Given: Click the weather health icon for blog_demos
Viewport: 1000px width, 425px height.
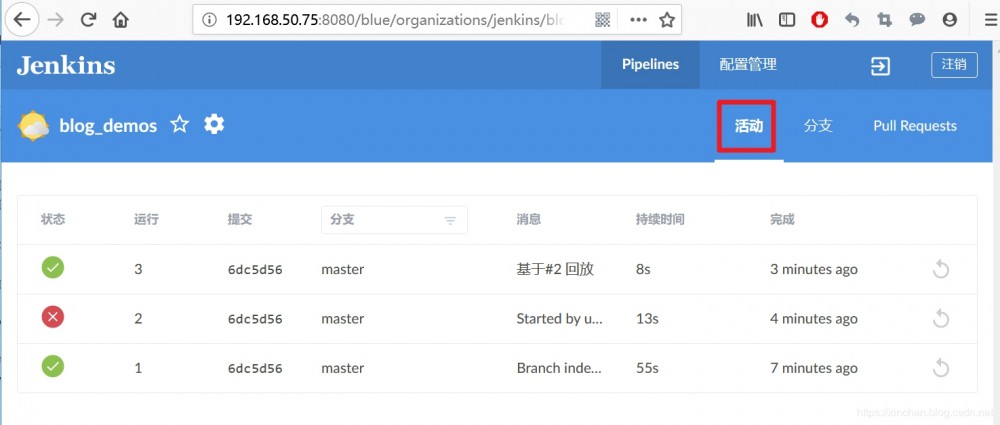Looking at the screenshot, I should (34, 126).
